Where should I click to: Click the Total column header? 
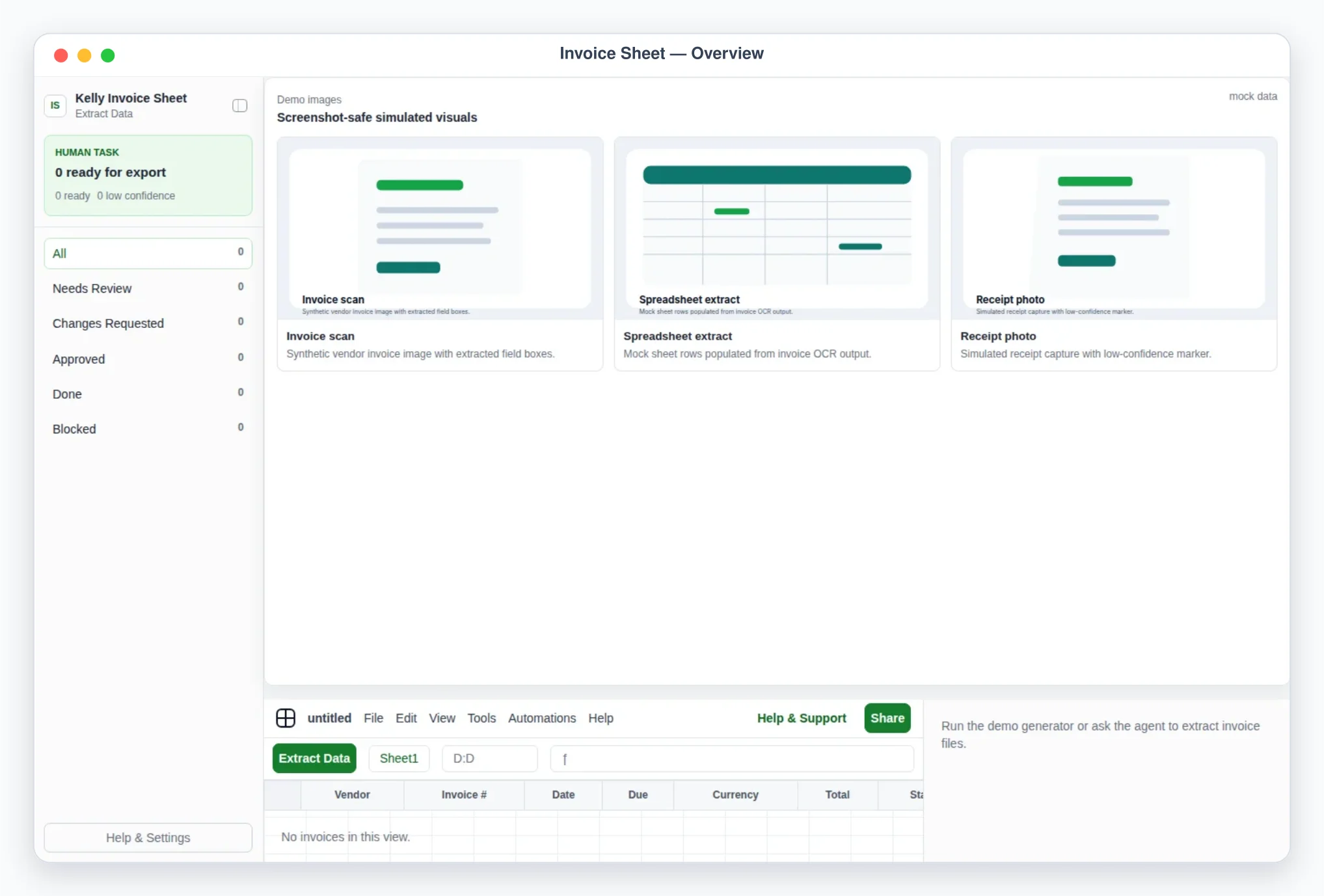pyautogui.click(x=837, y=794)
